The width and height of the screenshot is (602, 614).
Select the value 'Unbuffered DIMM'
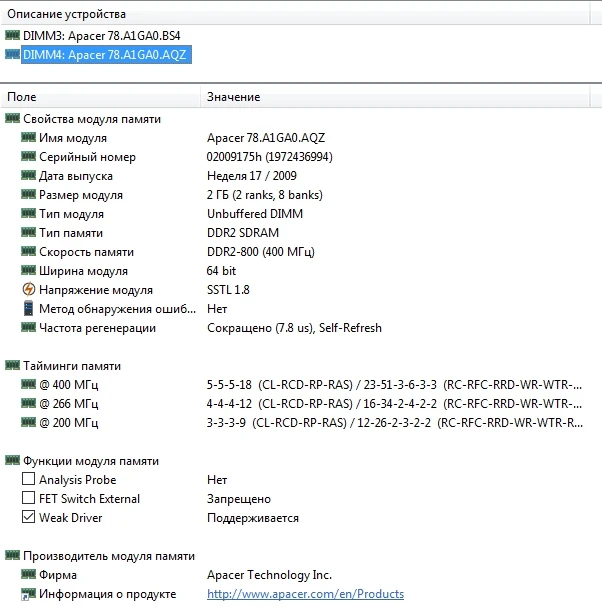(x=255, y=214)
